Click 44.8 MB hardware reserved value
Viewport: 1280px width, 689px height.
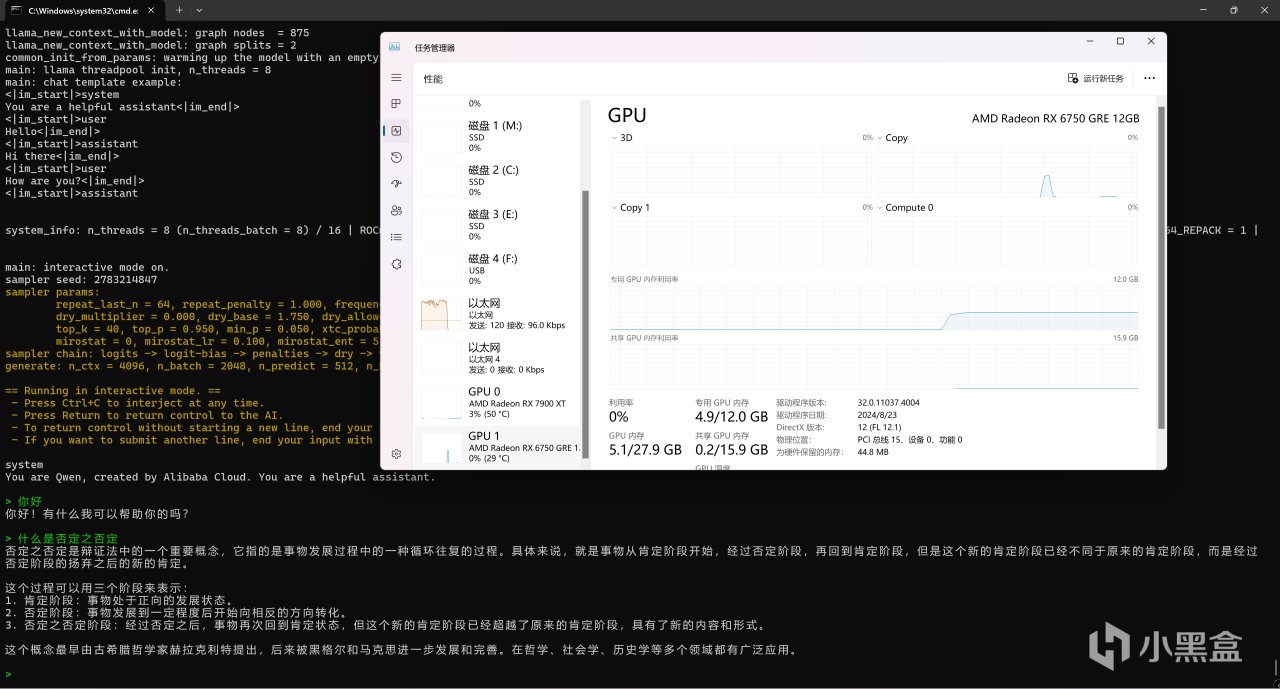[873, 452]
